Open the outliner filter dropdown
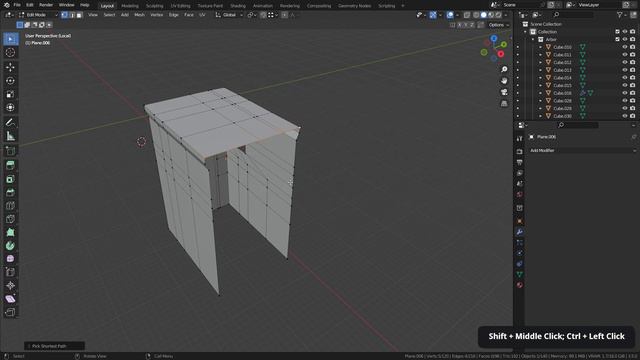This screenshot has width=640, height=360. (622, 15)
